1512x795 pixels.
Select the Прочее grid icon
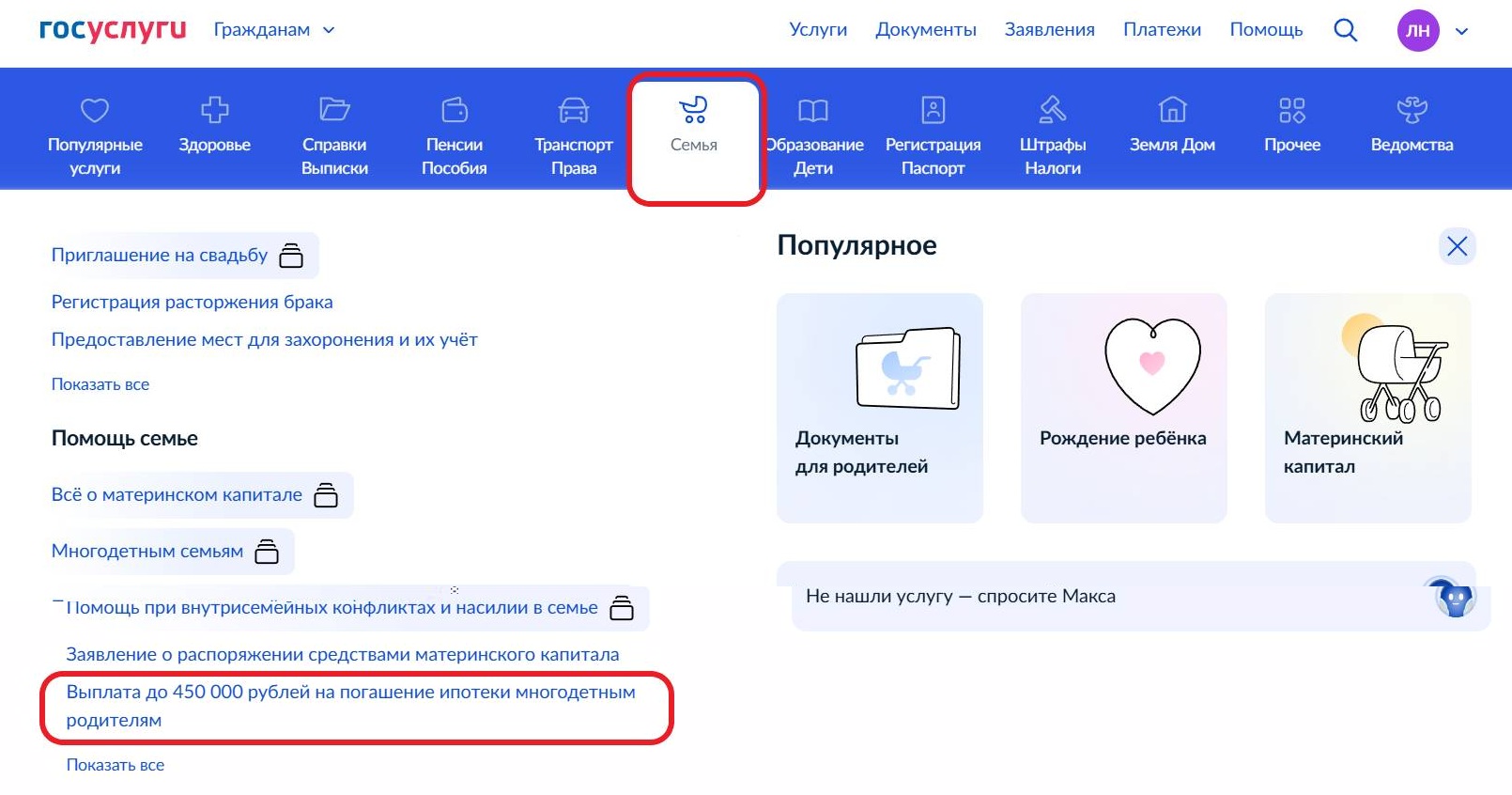tap(1292, 110)
